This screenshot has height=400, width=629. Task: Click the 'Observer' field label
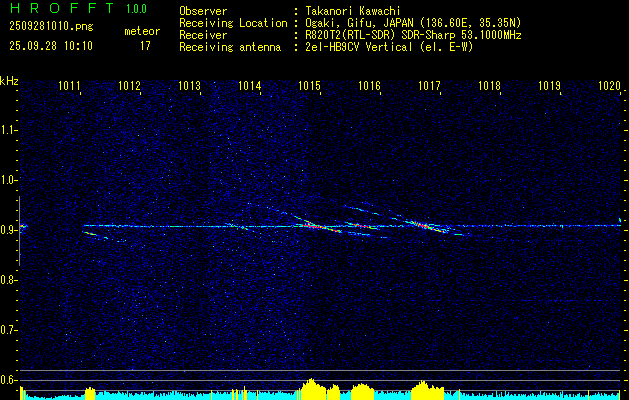point(203,11)
